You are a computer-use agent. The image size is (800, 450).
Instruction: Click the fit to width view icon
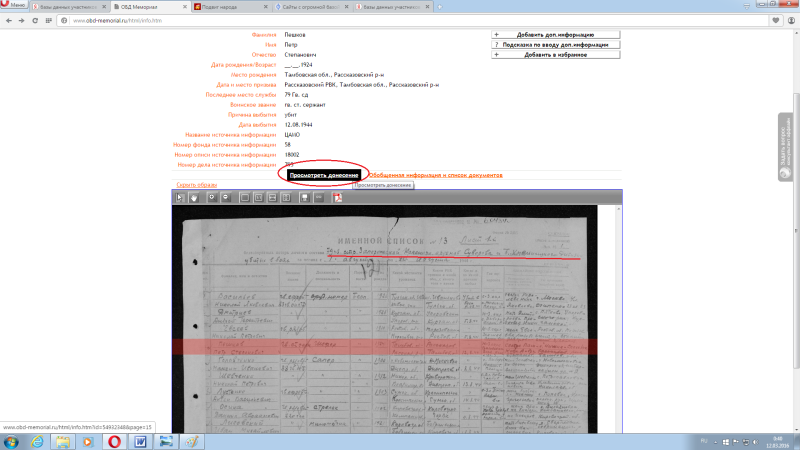pos(272,197)
